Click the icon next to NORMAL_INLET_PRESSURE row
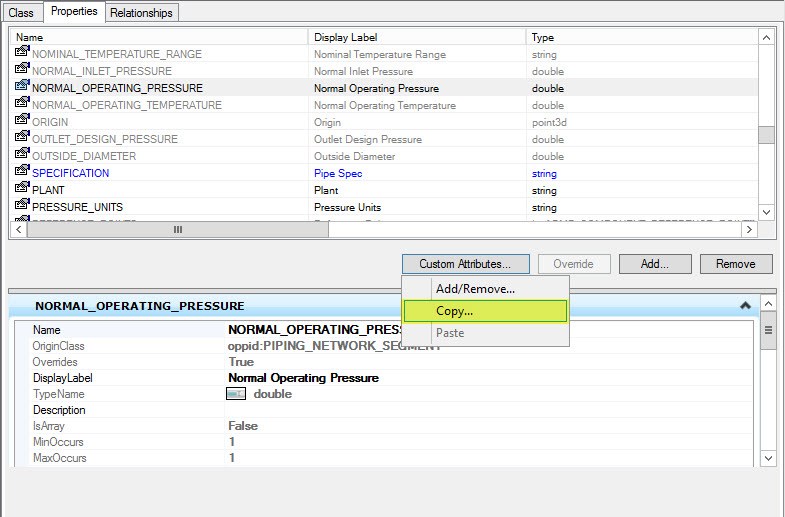 point(22,71)
